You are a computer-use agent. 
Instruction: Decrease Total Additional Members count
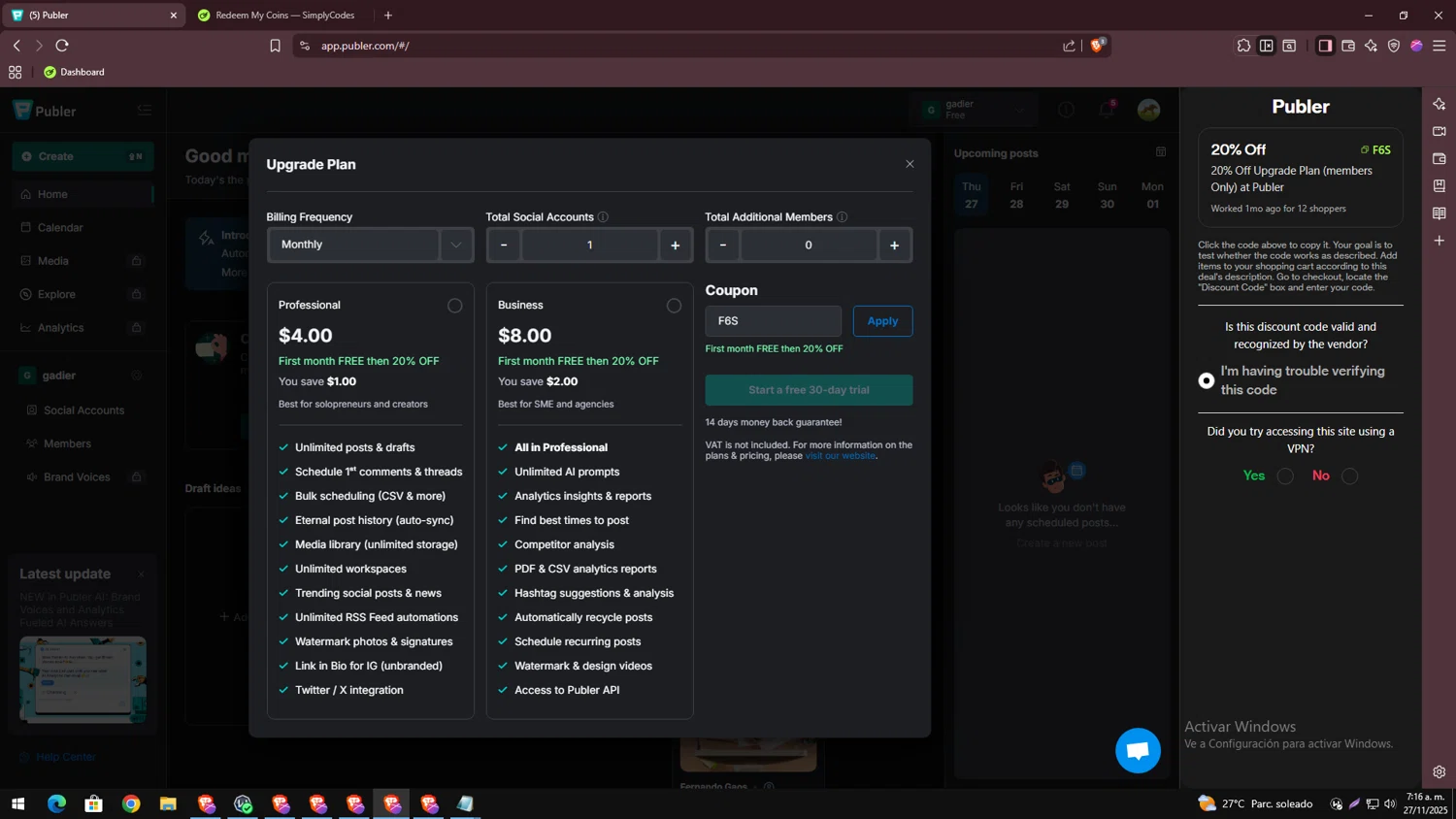(x=722, y=246)
